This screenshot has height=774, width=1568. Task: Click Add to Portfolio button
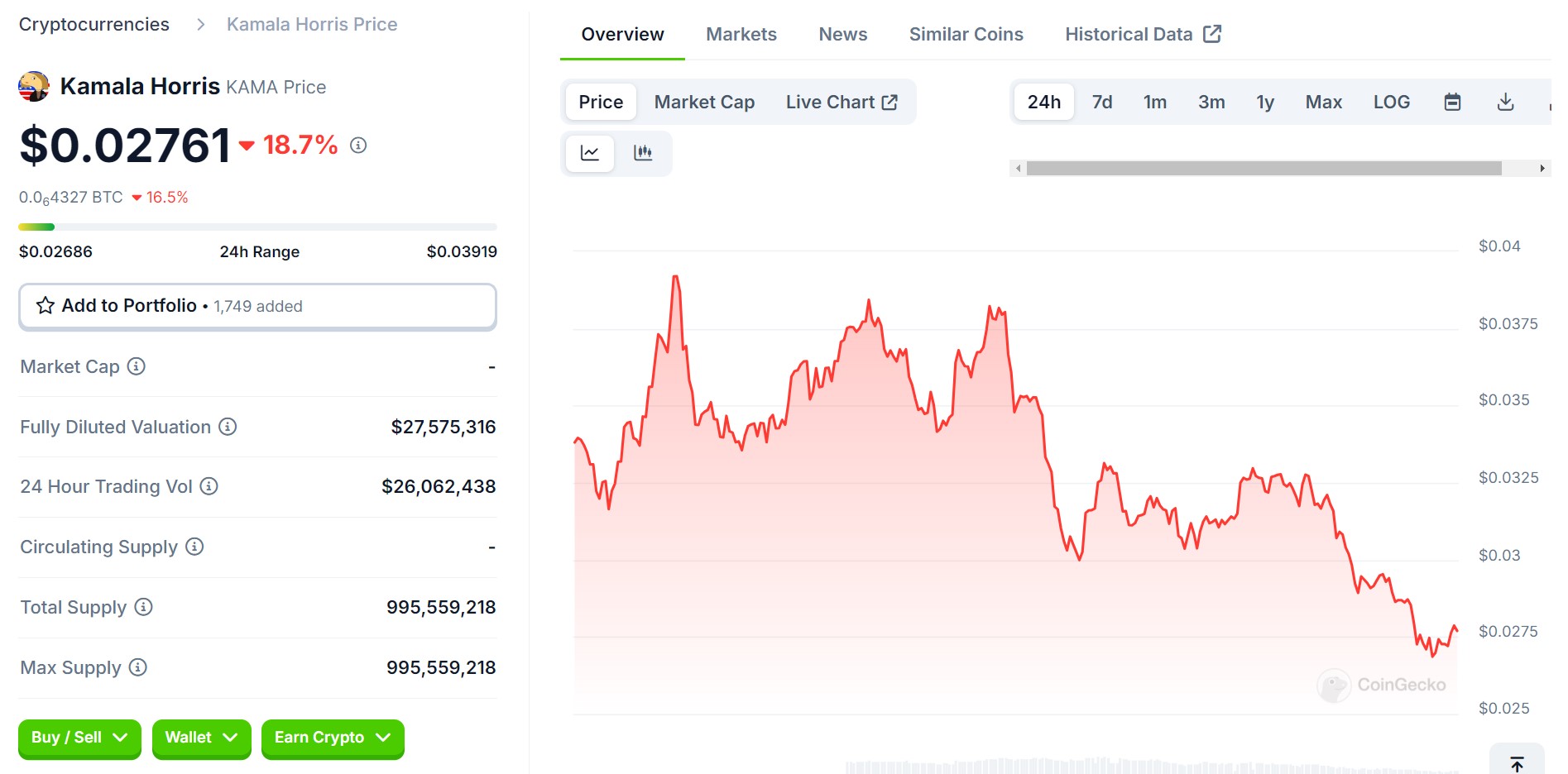pyautogui.click(x=257, y=306)
